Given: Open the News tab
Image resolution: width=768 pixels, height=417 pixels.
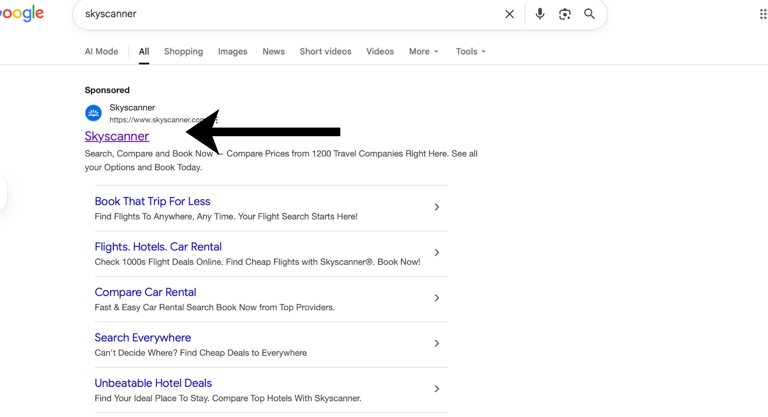Looking at the screenshot, I should 273,51.
